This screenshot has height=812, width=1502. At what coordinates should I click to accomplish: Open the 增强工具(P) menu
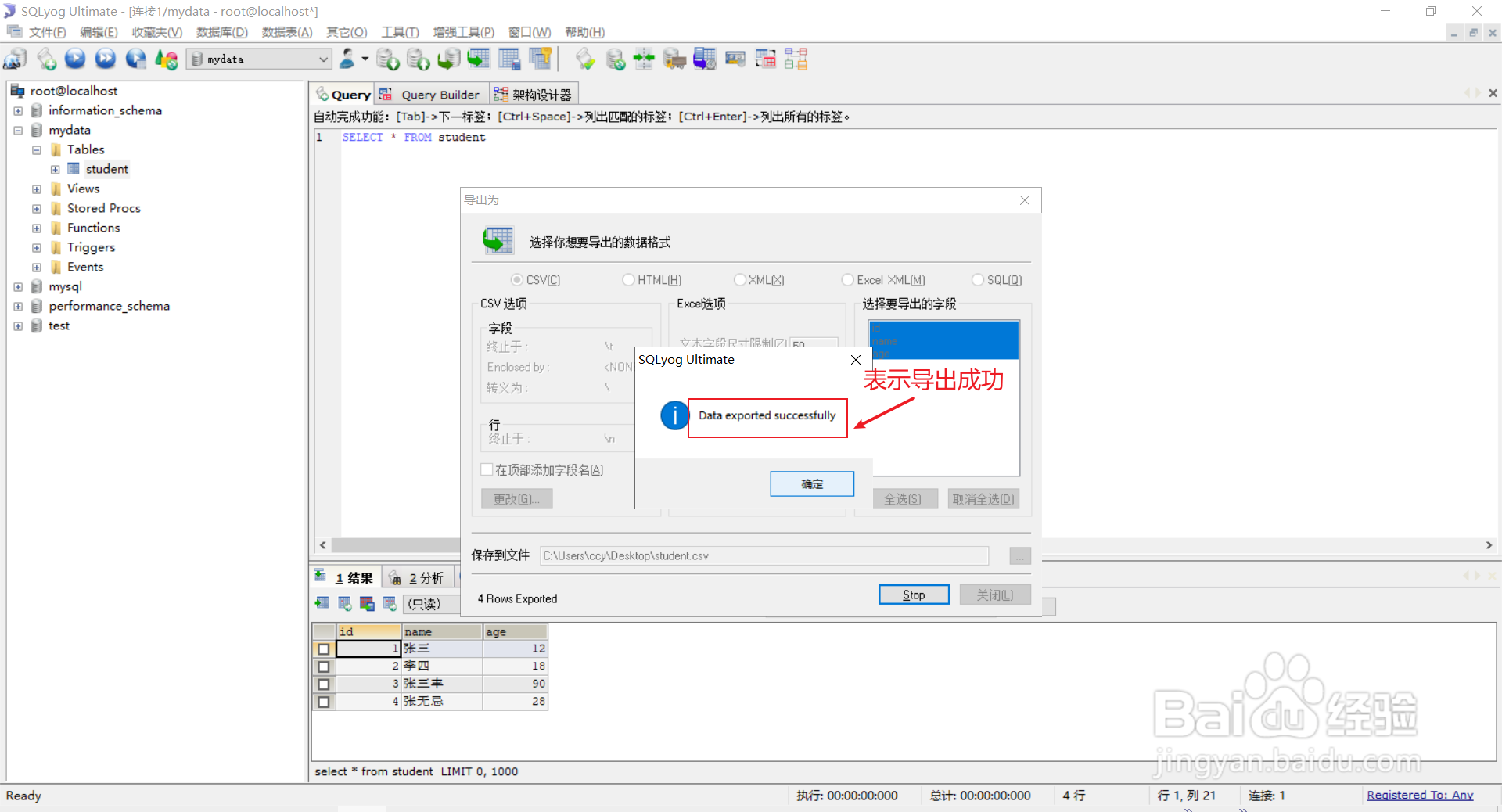[x=463, y=32]
